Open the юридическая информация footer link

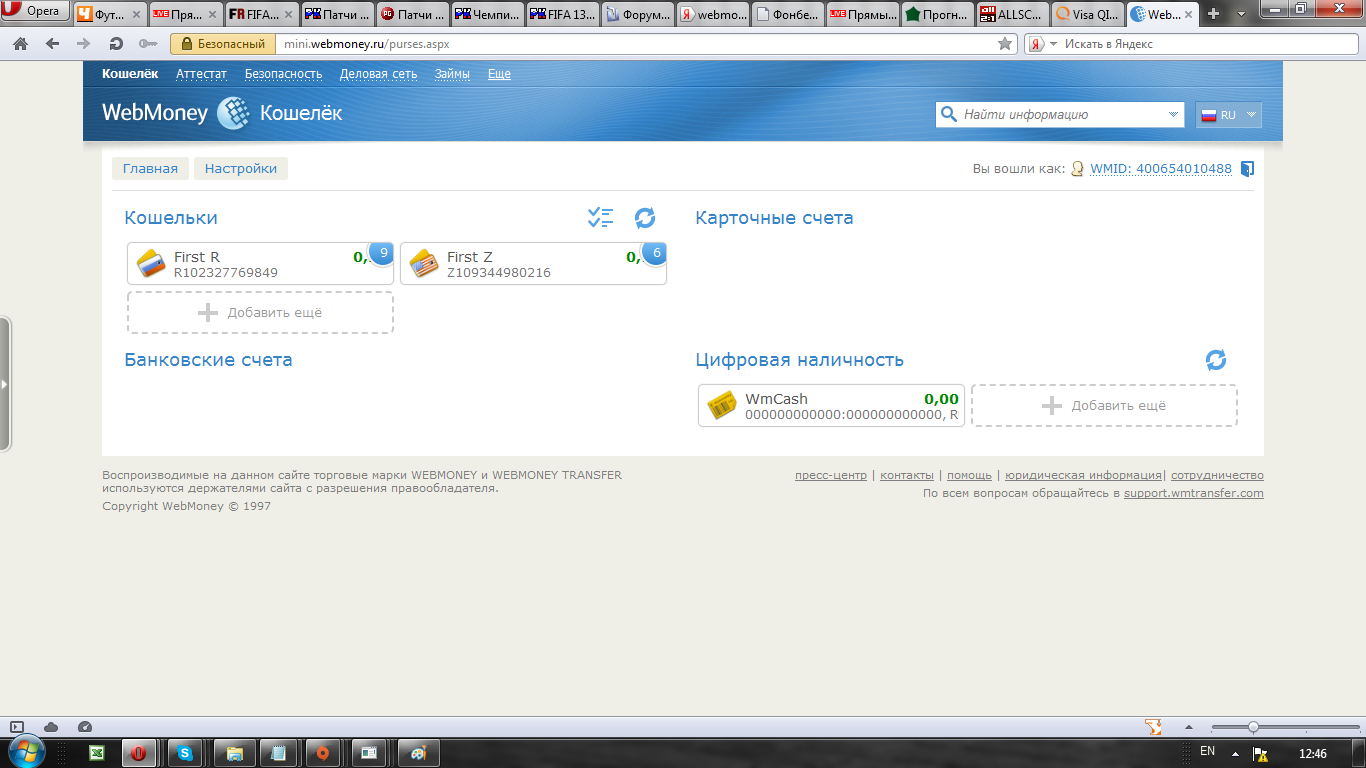[x=1083, y=475]
